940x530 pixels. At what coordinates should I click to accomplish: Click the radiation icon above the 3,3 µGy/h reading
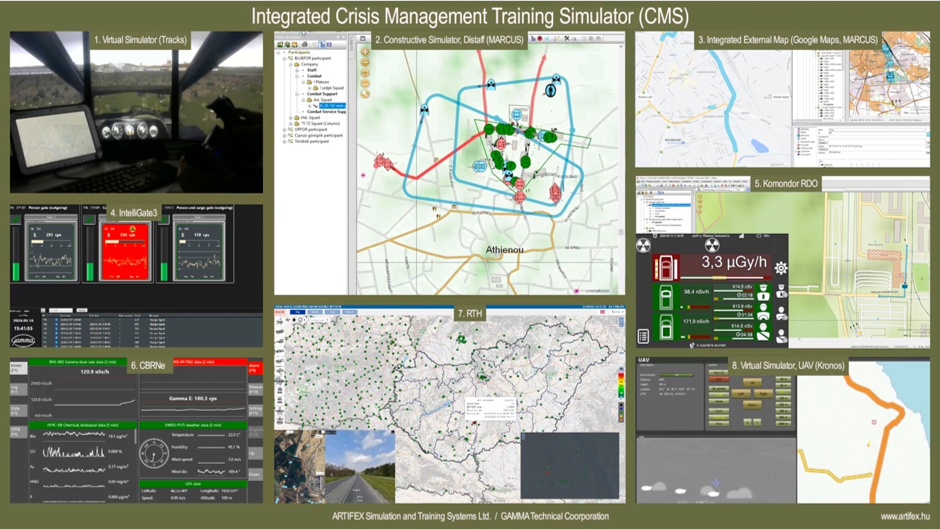coord(712,245)
